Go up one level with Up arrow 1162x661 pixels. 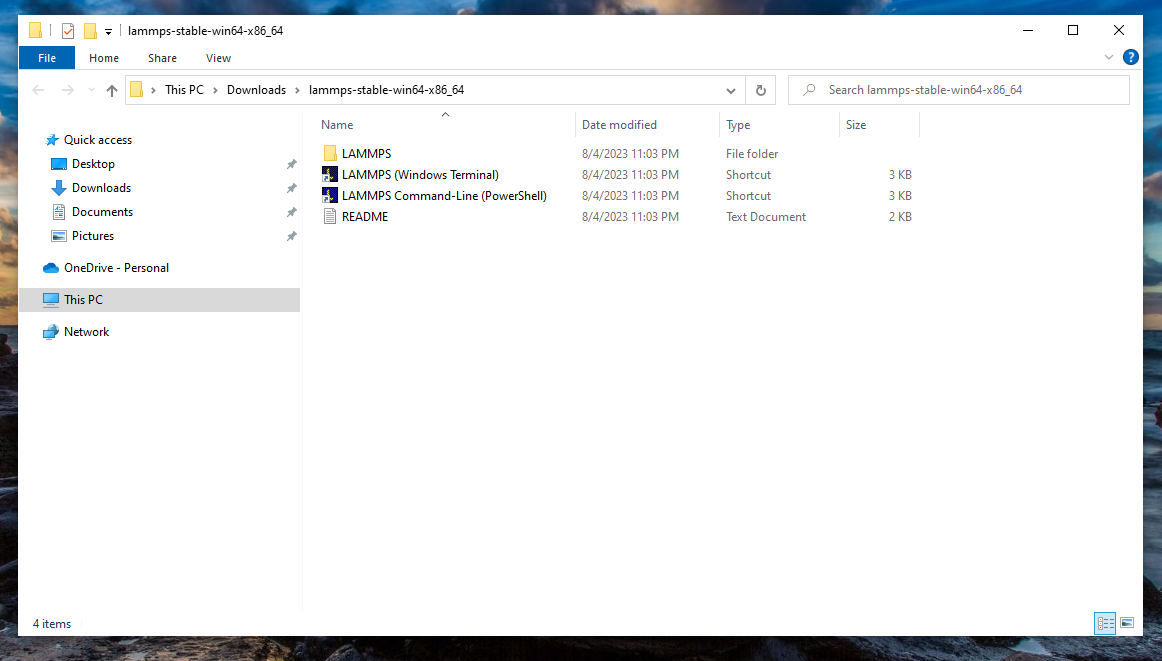click(112, 90)
